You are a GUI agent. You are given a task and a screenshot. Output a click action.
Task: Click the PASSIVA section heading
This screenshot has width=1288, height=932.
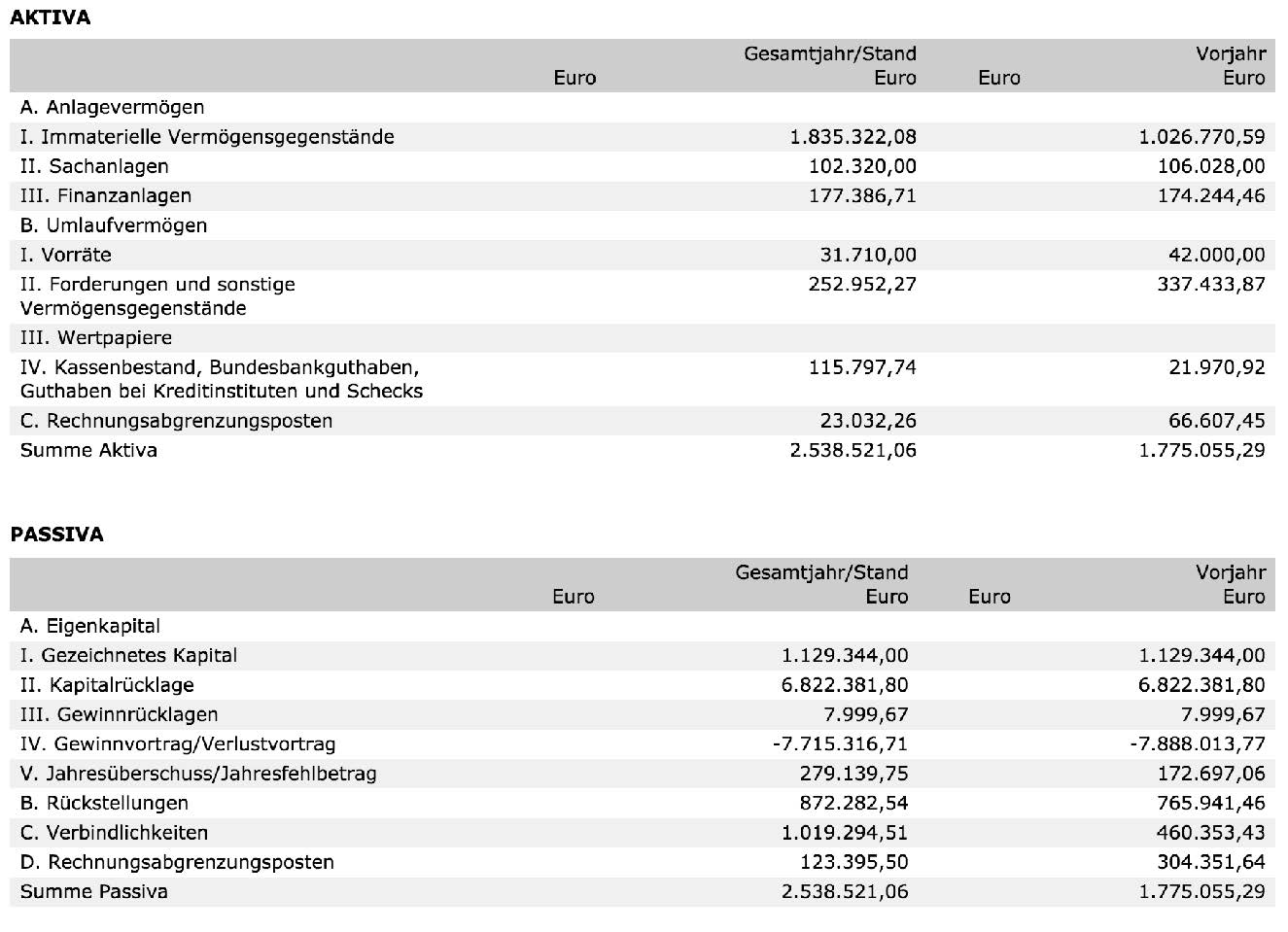56,535
